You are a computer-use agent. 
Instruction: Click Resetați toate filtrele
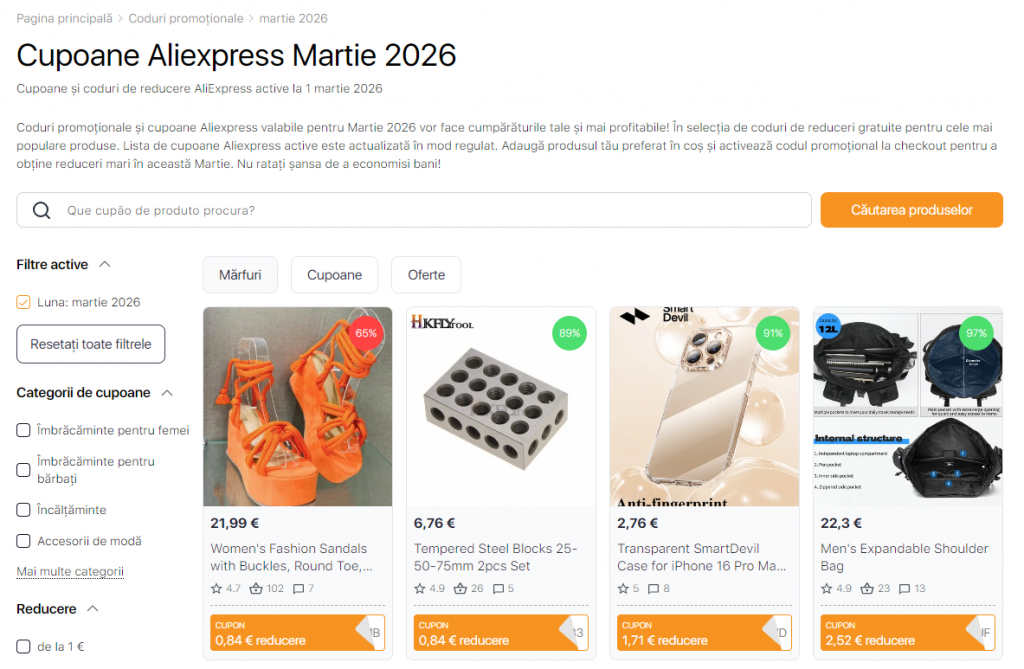90,343
